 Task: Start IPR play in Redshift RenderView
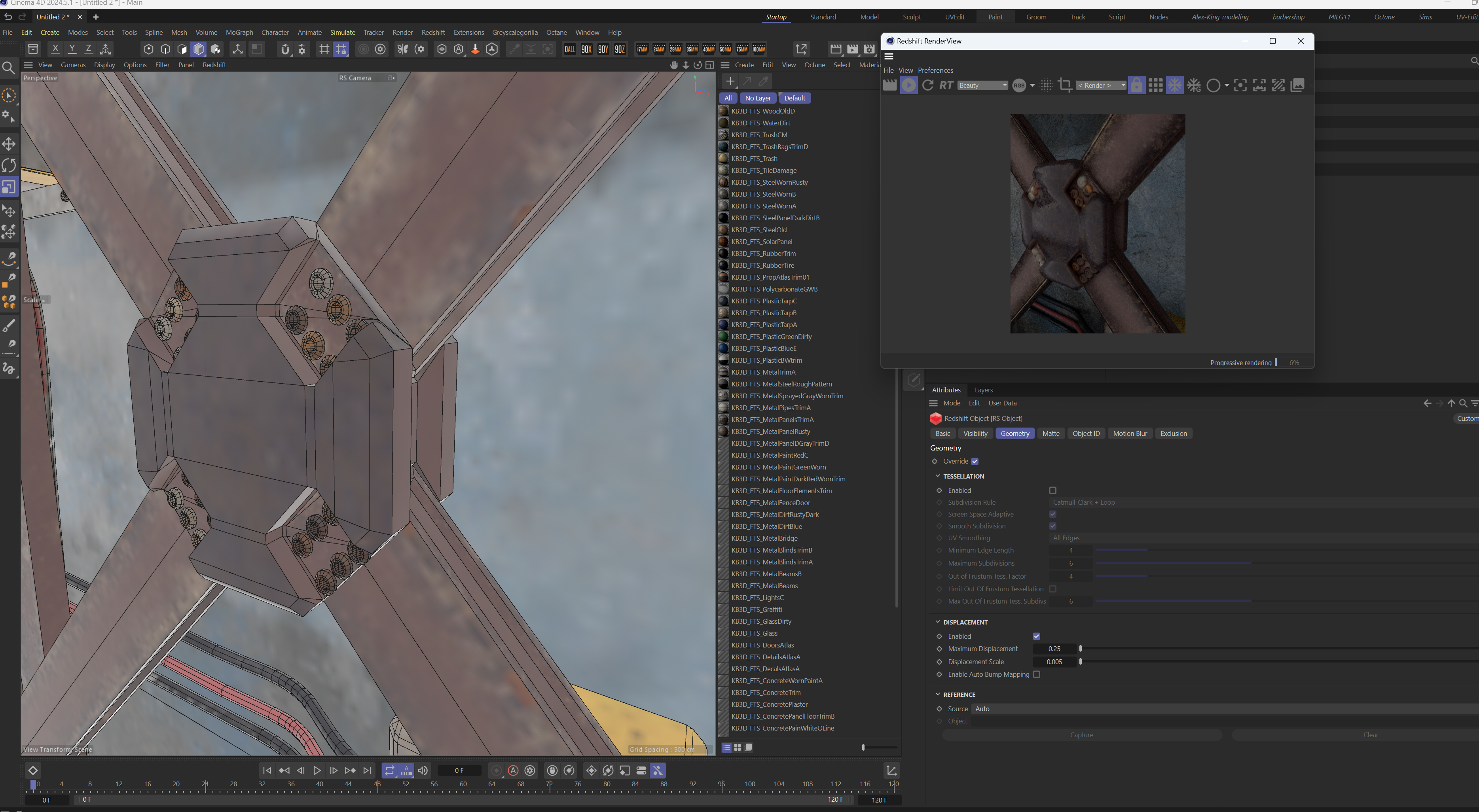(x=908, y=85)
